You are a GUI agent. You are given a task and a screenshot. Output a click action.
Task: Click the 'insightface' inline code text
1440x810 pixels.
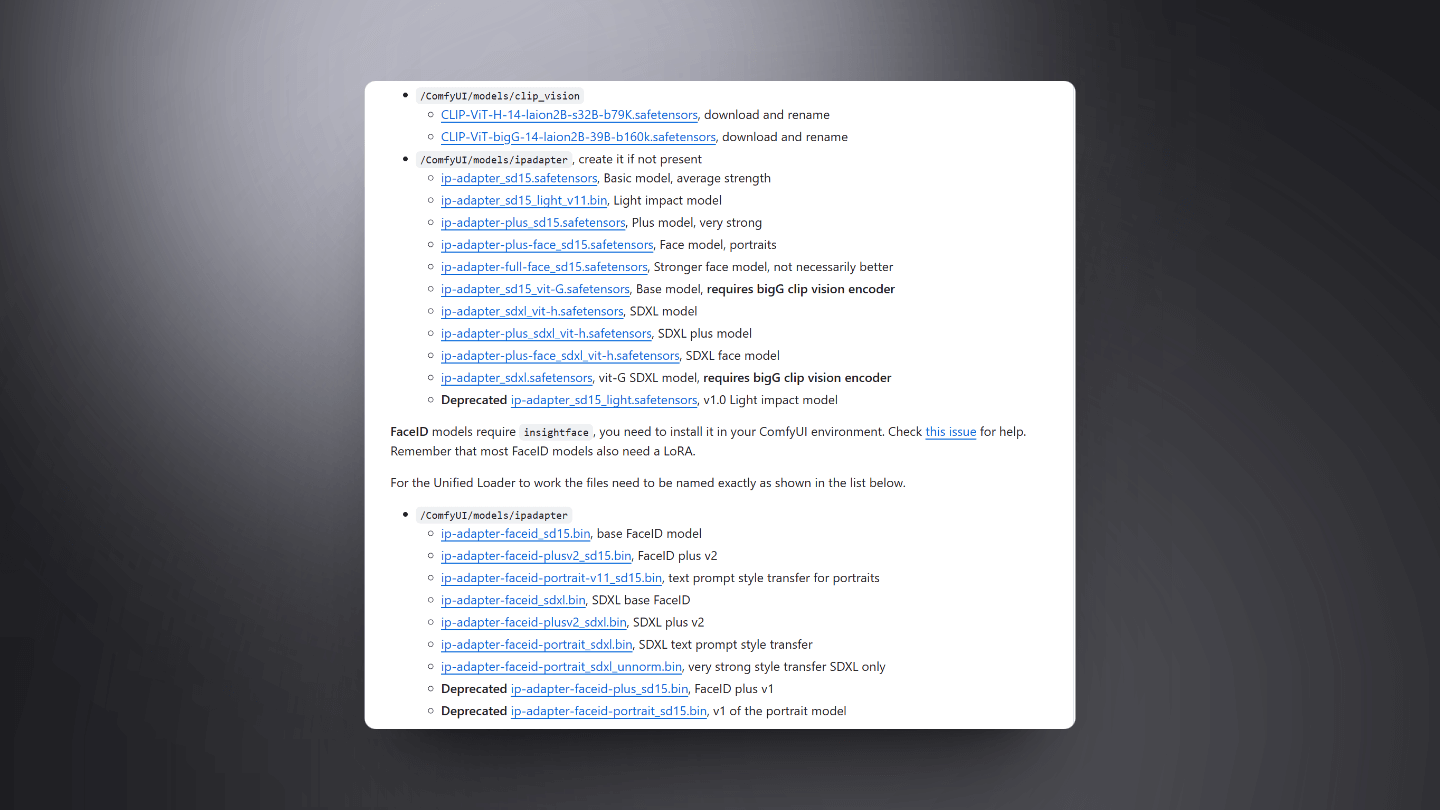pos(558,432)
